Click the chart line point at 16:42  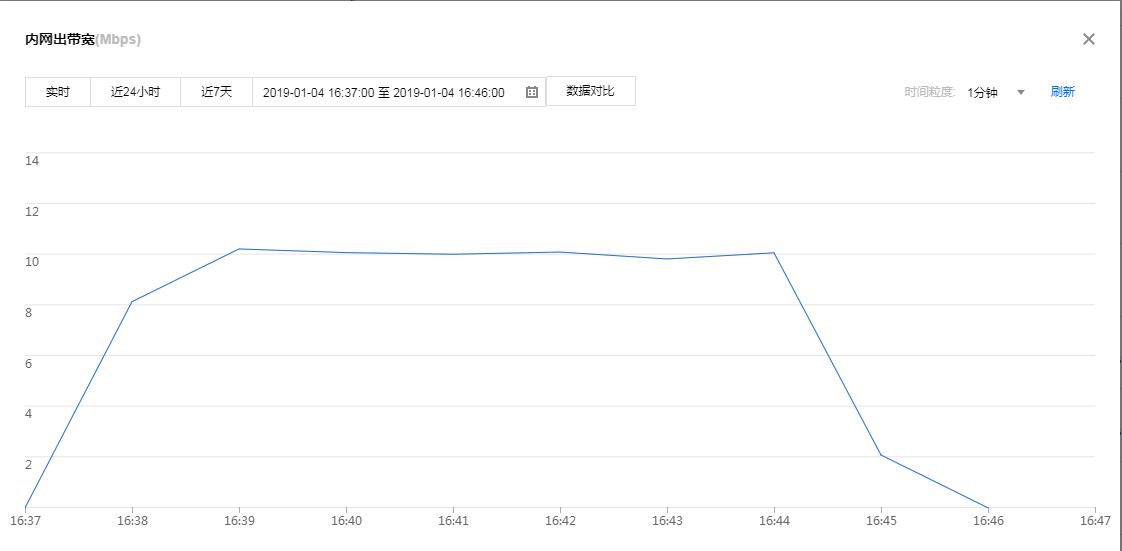click(560, 252)
